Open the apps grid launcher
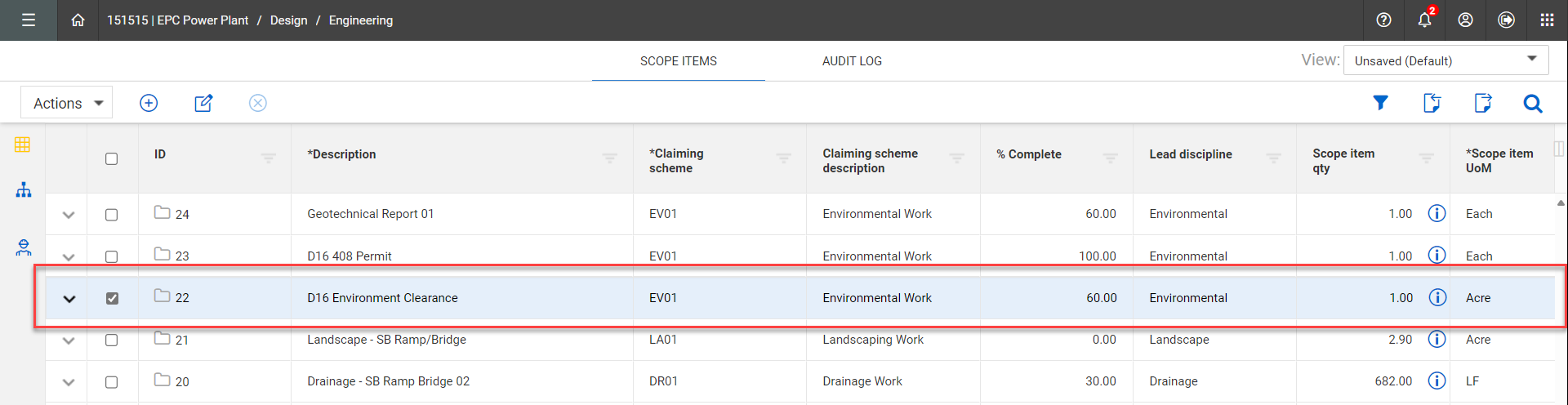Screen dimensions: 1568x405 click(1547, 20)
